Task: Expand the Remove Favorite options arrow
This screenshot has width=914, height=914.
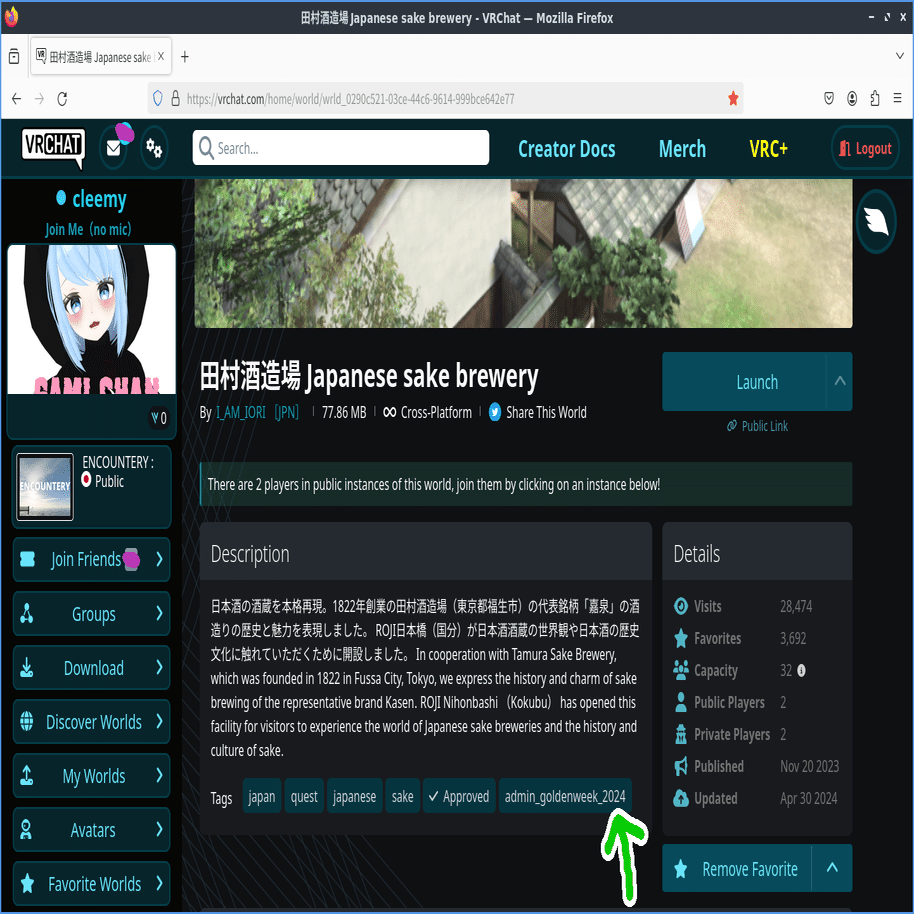Action: click(x=832, y=868)
